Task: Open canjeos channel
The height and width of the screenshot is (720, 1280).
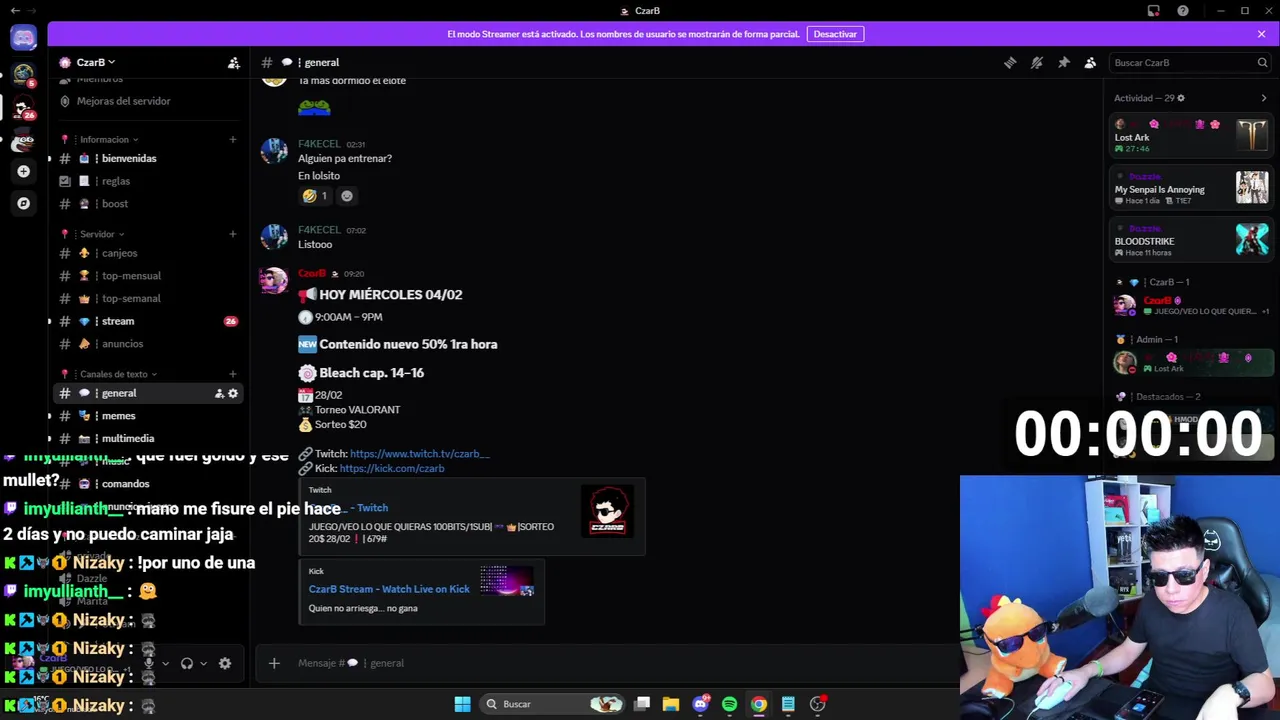Action: click(x=147, y=253)
